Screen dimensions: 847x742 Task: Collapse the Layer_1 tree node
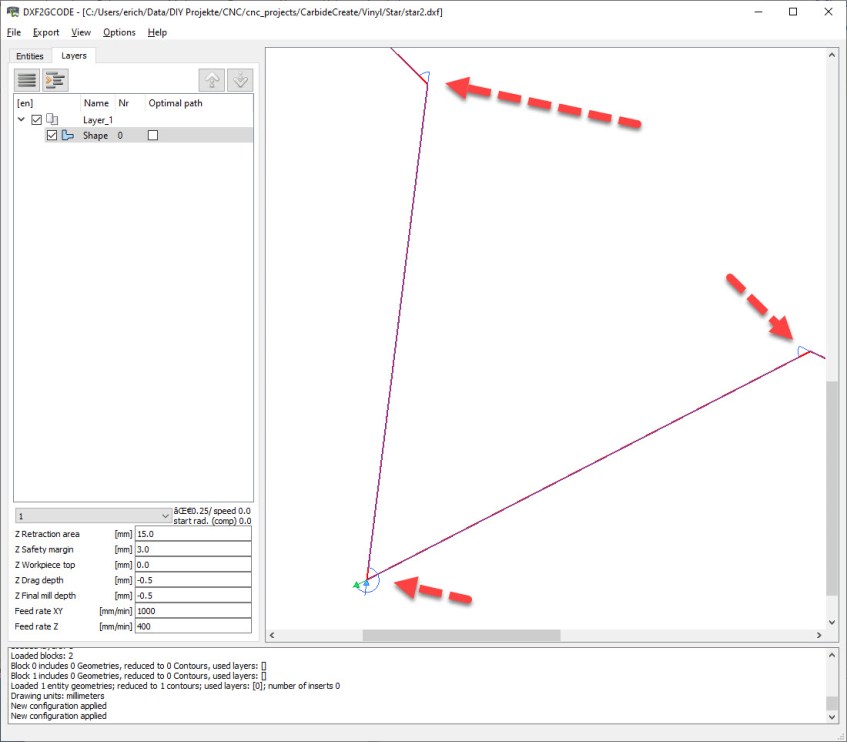(21, 120)
